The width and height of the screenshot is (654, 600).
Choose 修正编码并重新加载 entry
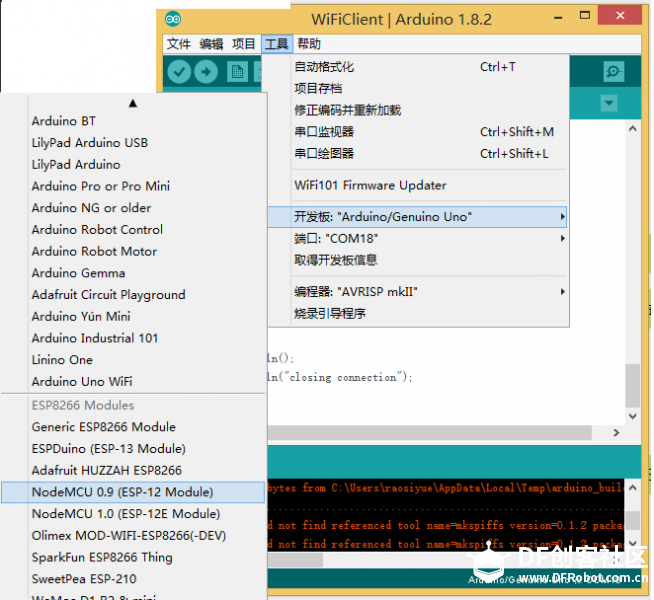[x=418, y=110]
